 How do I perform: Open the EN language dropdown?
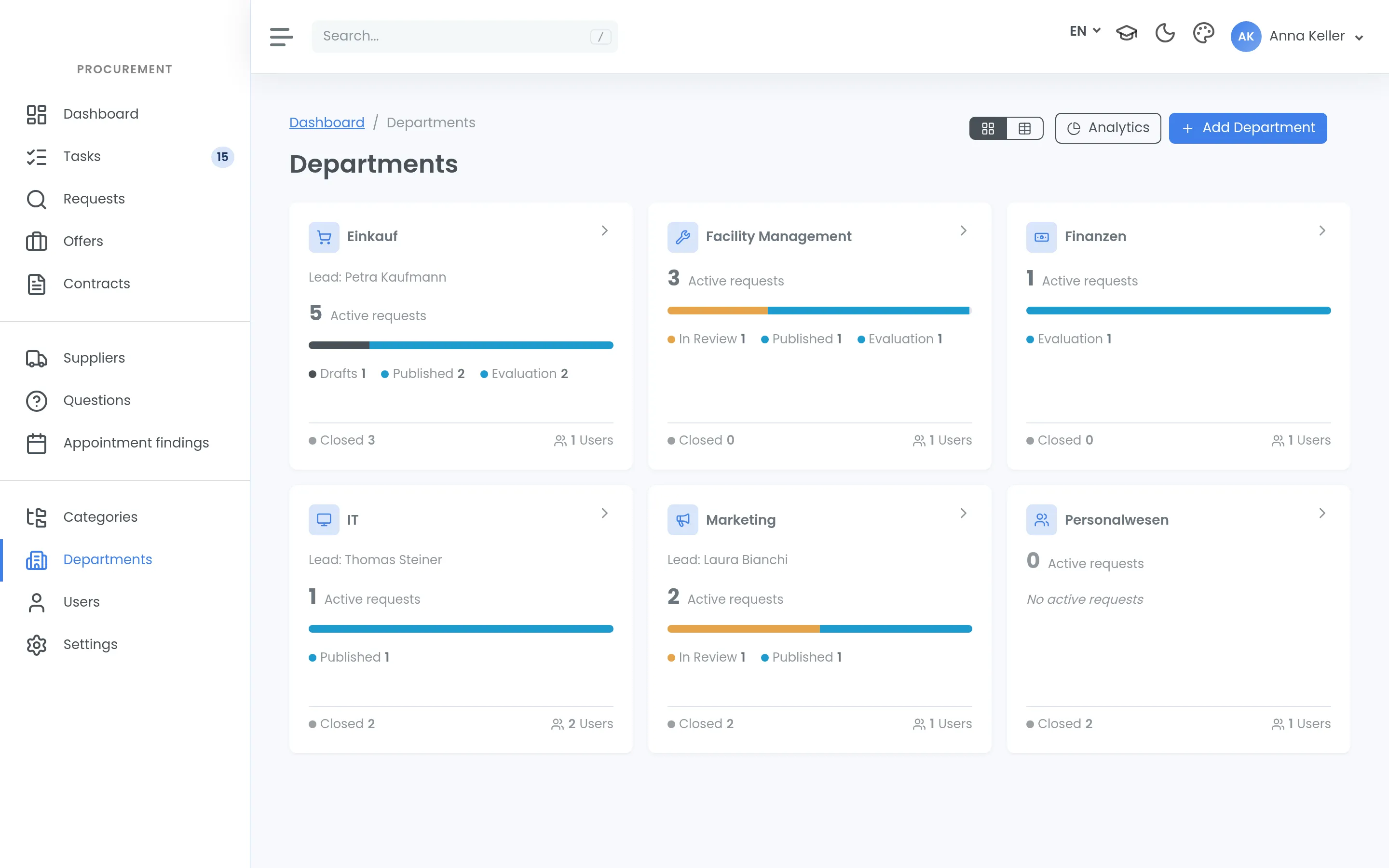(x=1085, y=31)
